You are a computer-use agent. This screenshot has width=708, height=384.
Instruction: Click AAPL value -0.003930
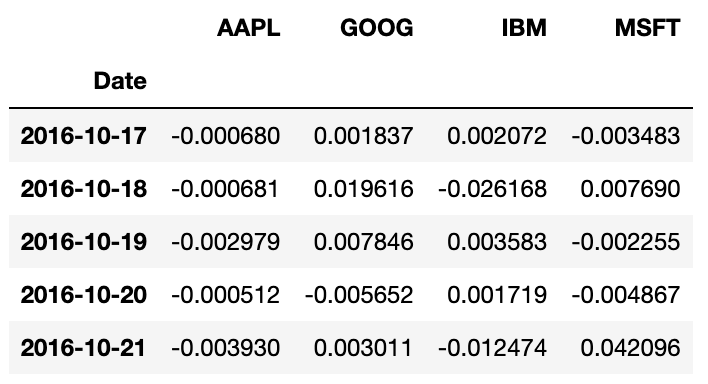pos(225,348)
